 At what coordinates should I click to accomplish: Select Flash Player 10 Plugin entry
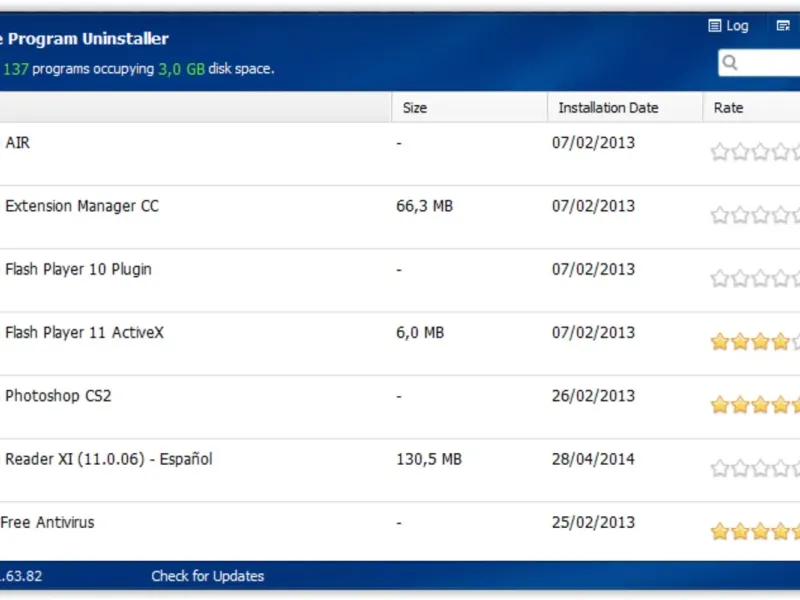(400, 281)
